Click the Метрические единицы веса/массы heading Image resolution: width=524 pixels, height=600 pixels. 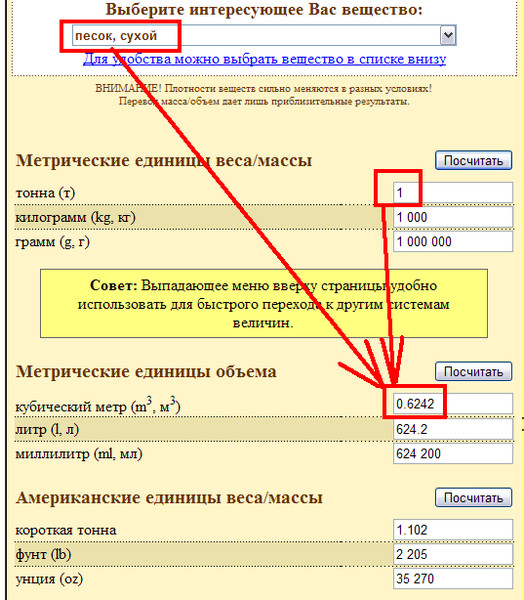pyautogui.click(x=164, y=160)
